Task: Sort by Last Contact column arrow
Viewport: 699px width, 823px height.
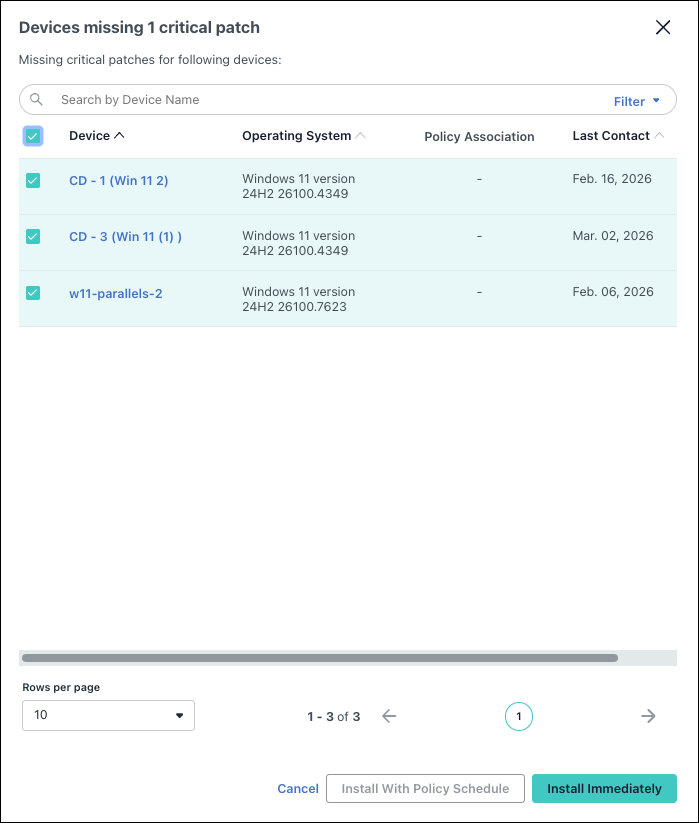Action: click(659, 136)
